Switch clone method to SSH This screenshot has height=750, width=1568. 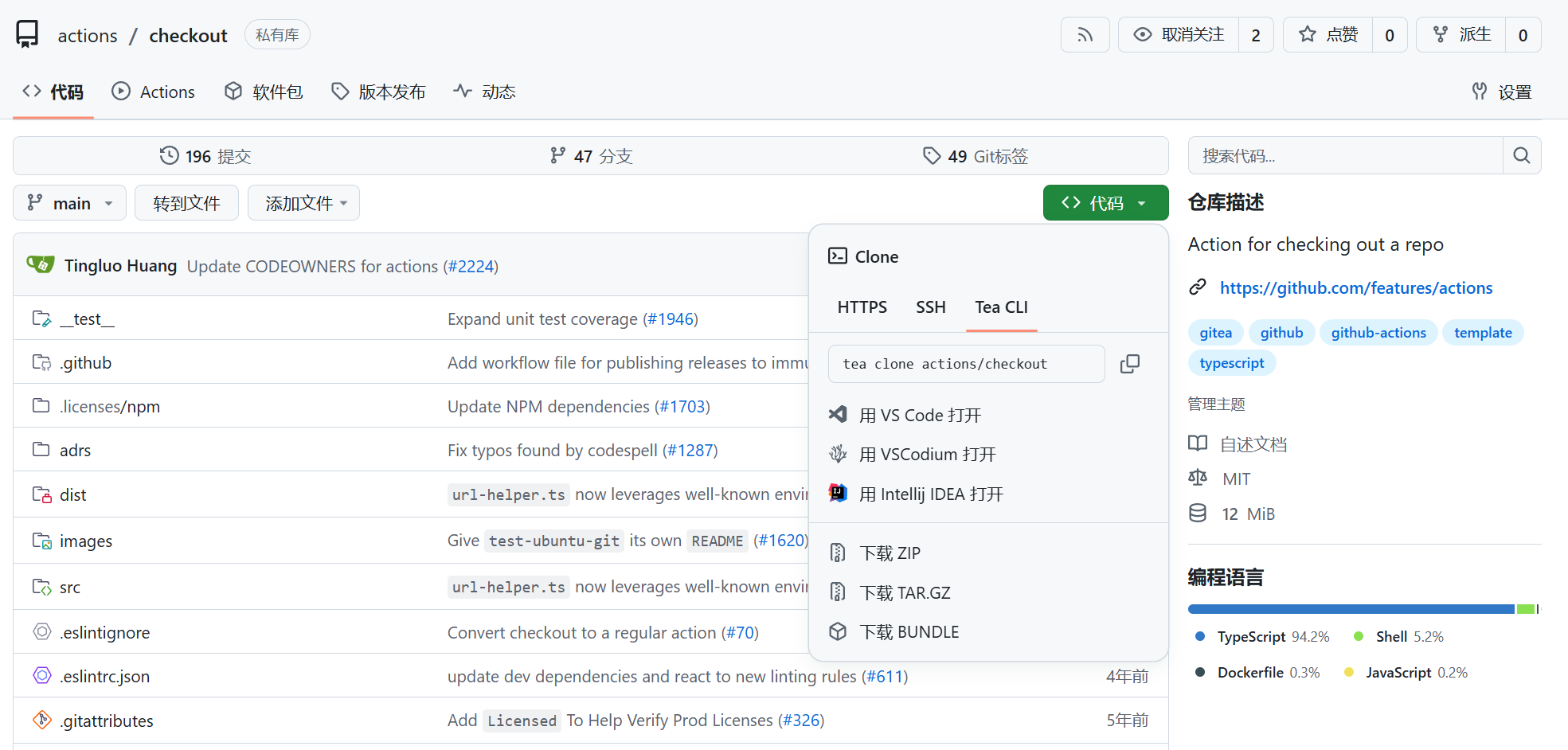(930, 307)
